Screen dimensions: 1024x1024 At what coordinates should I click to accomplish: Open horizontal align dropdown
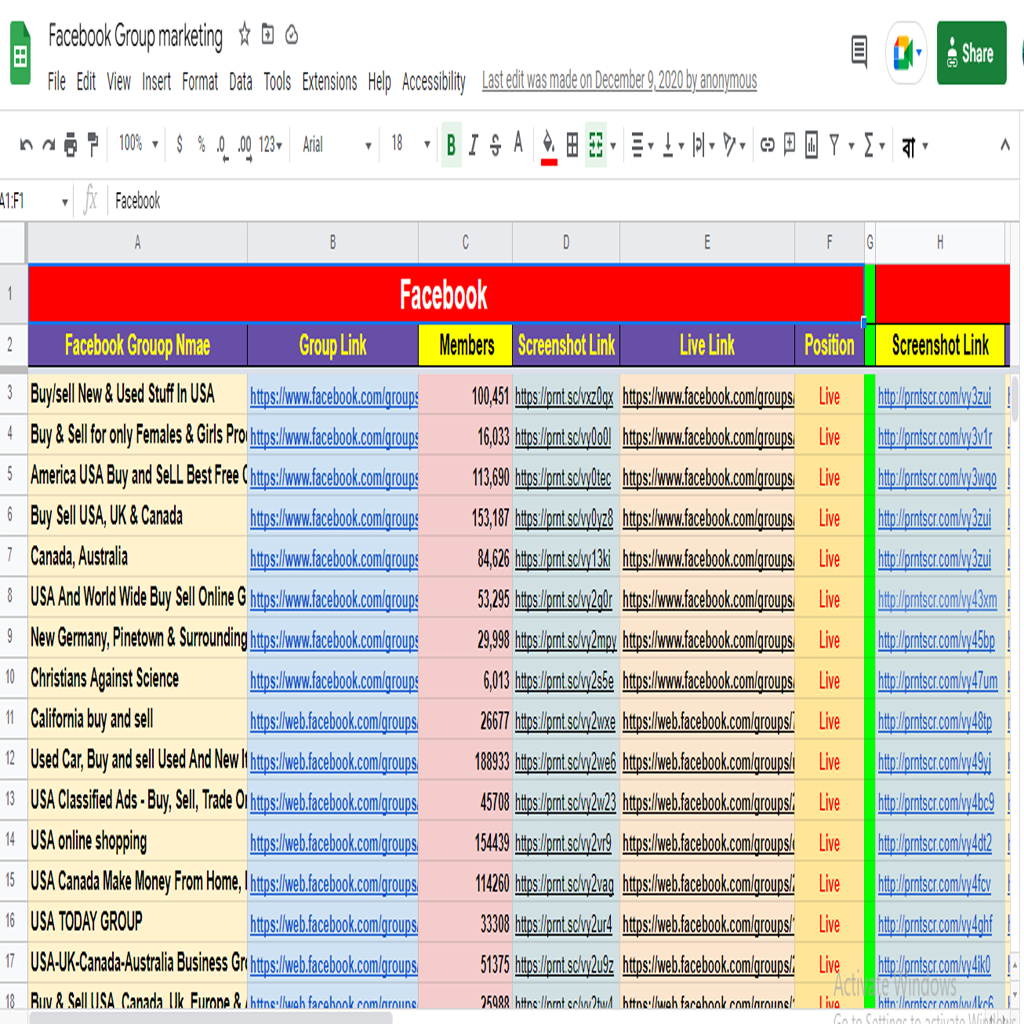tap(643, 145)
